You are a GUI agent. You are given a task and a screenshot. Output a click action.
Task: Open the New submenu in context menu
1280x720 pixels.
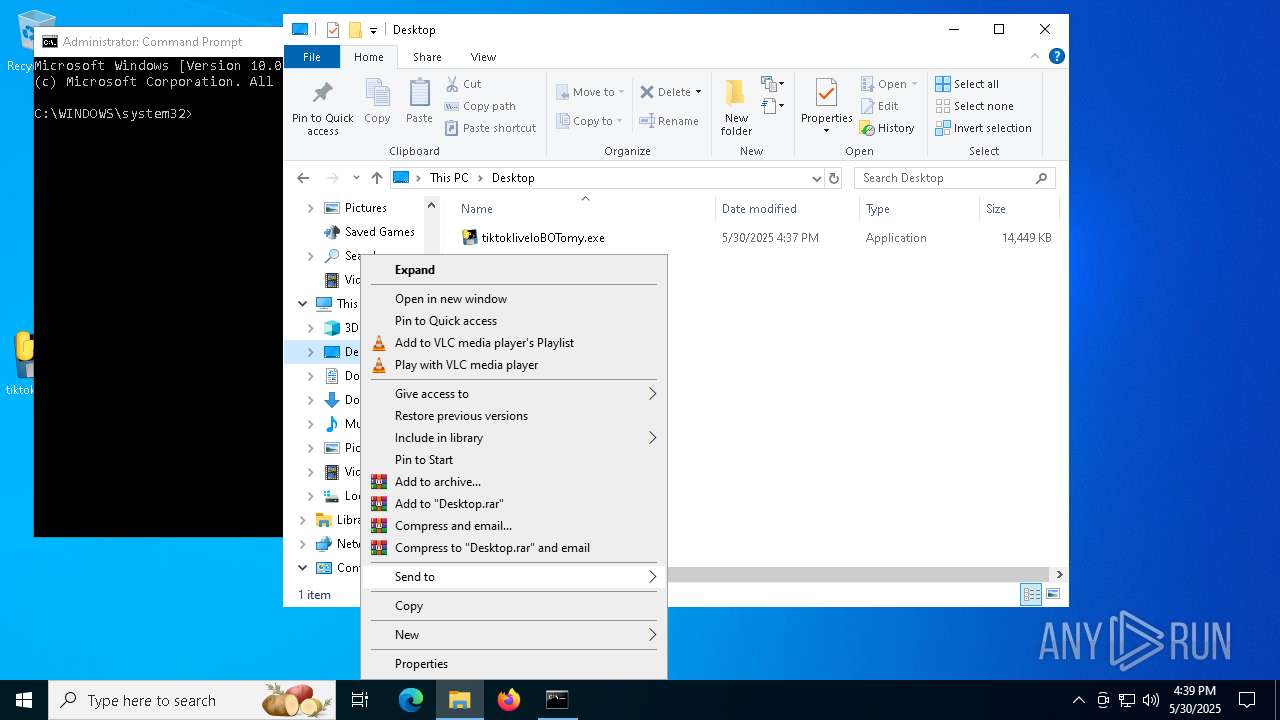[x=514, y=635]
